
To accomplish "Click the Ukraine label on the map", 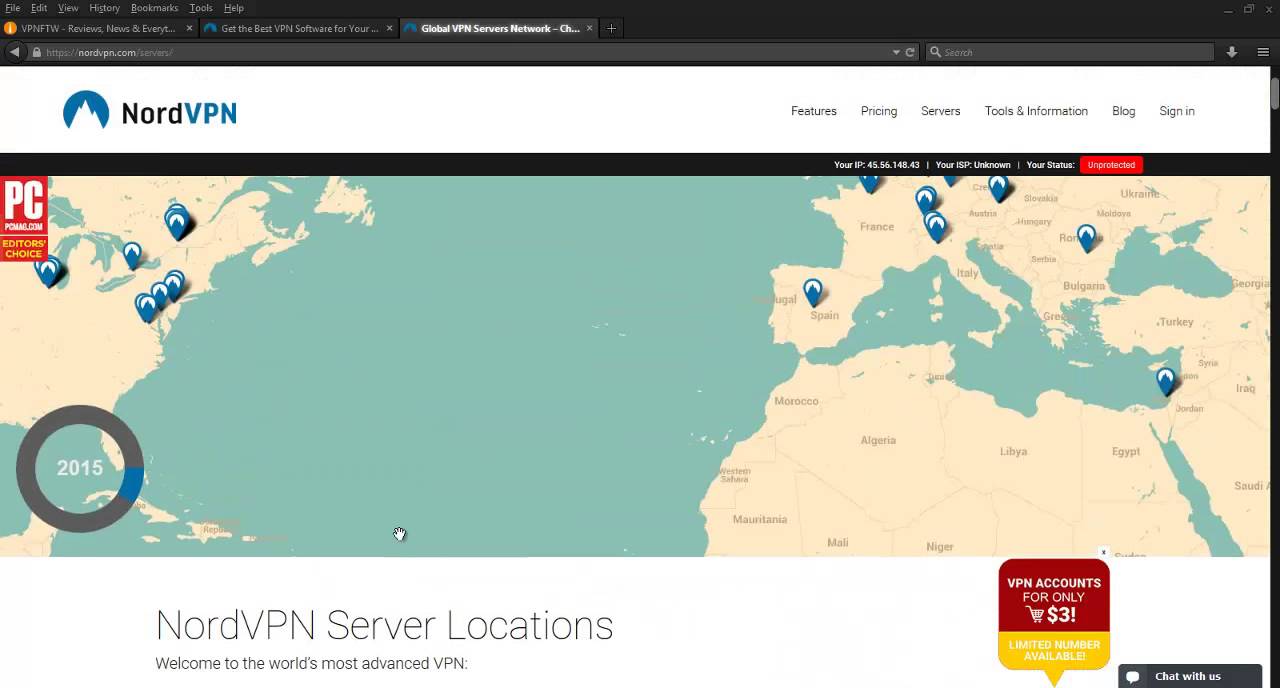I will [x=1140, y=194].
